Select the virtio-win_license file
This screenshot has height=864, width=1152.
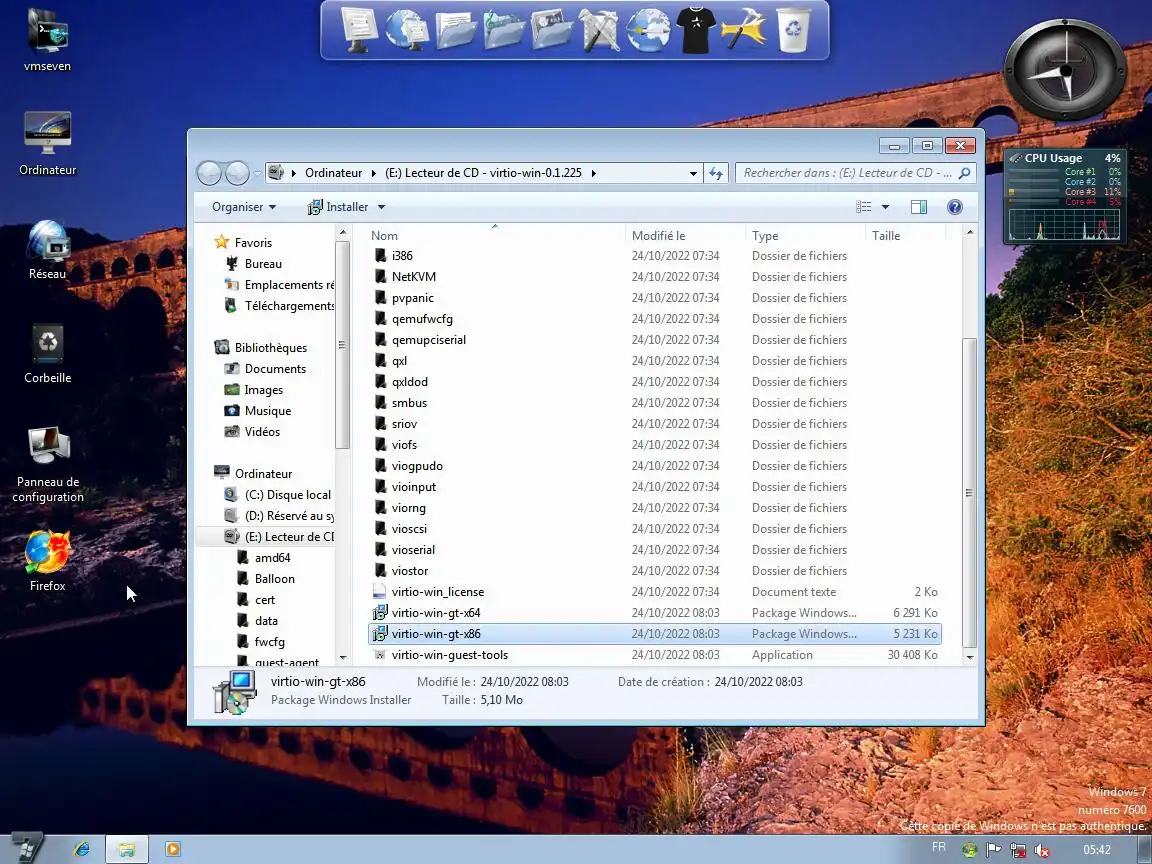click(438, 592)
